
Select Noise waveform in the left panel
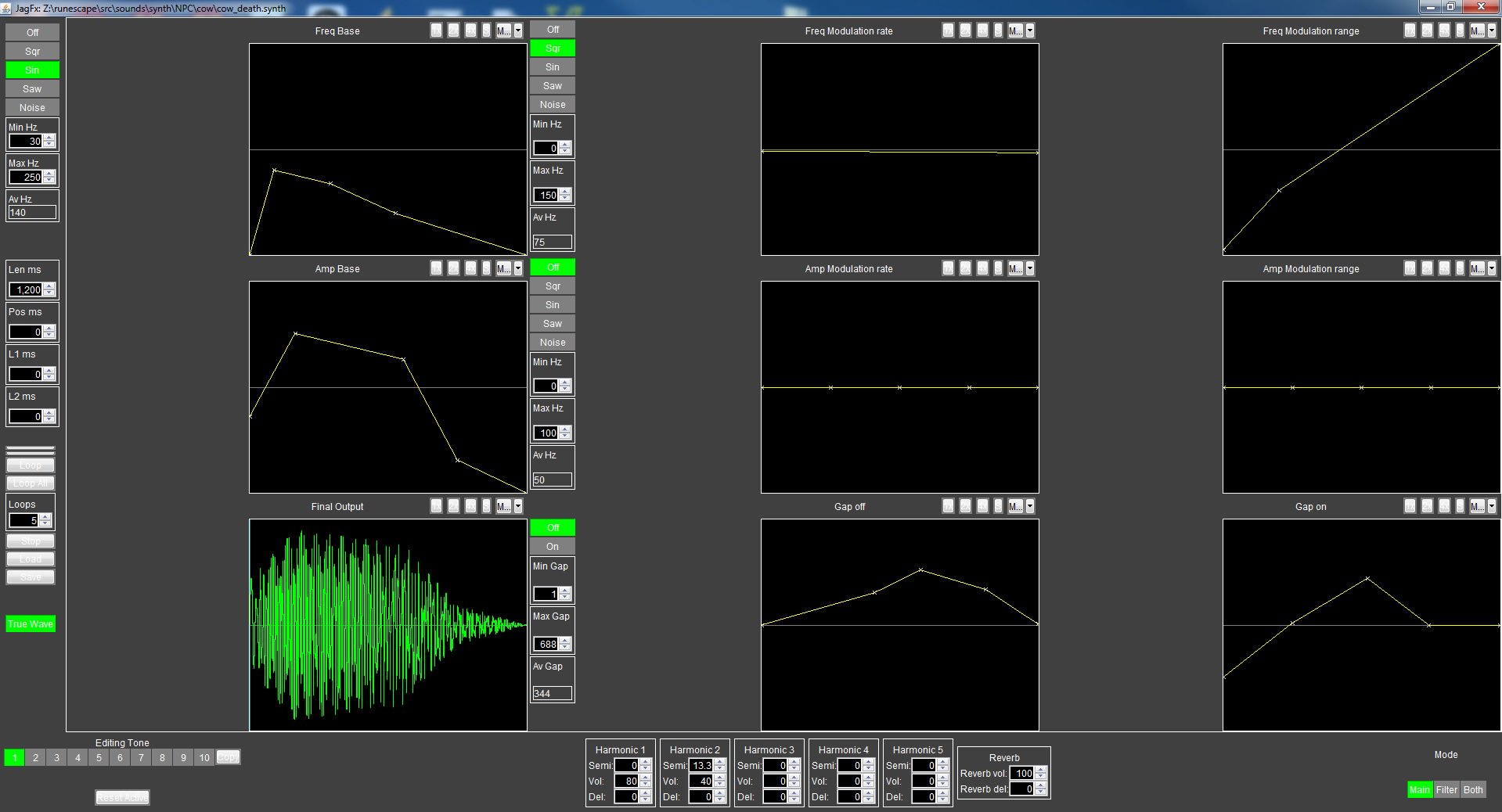pyautogui.click(x=32, y=107)
